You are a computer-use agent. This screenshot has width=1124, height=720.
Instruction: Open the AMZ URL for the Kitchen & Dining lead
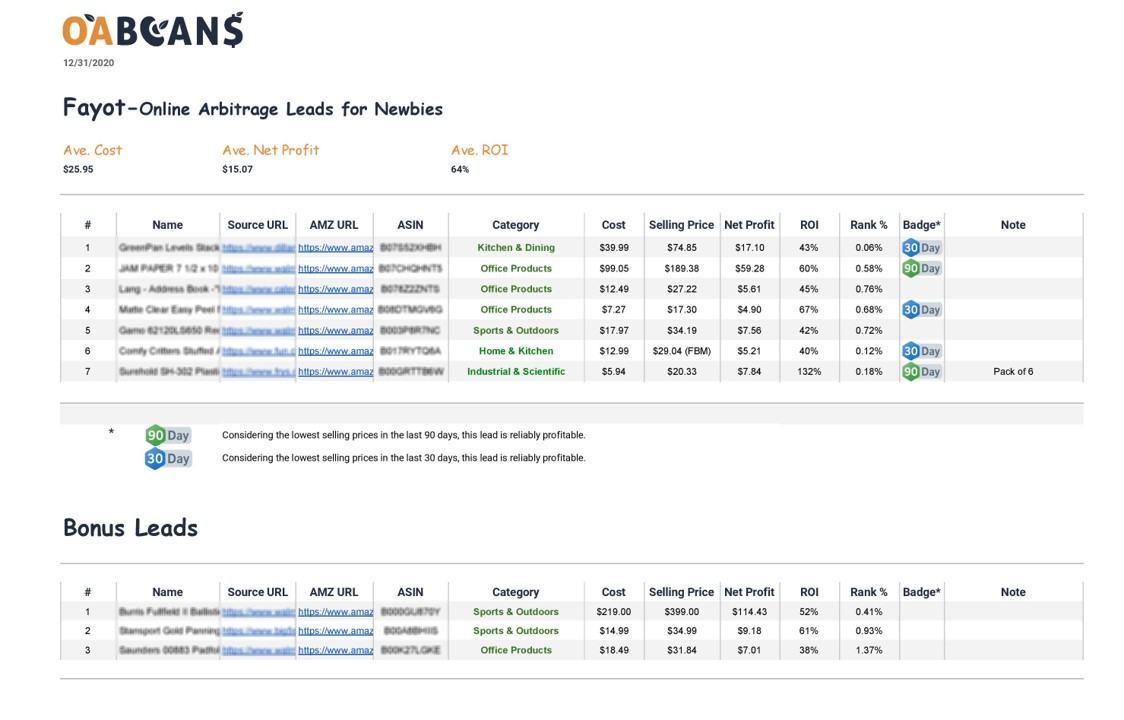point(335,248)
